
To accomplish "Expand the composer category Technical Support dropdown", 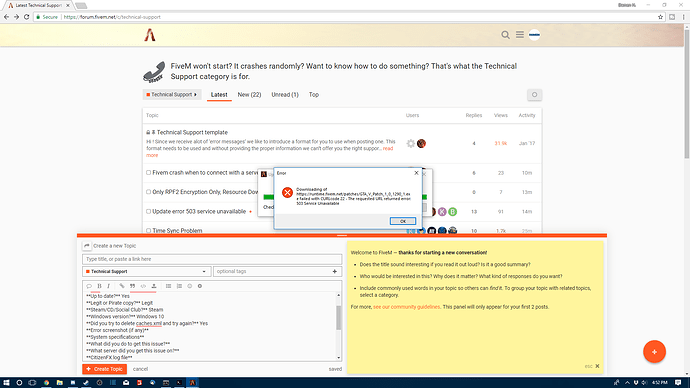I will point(147,271).
